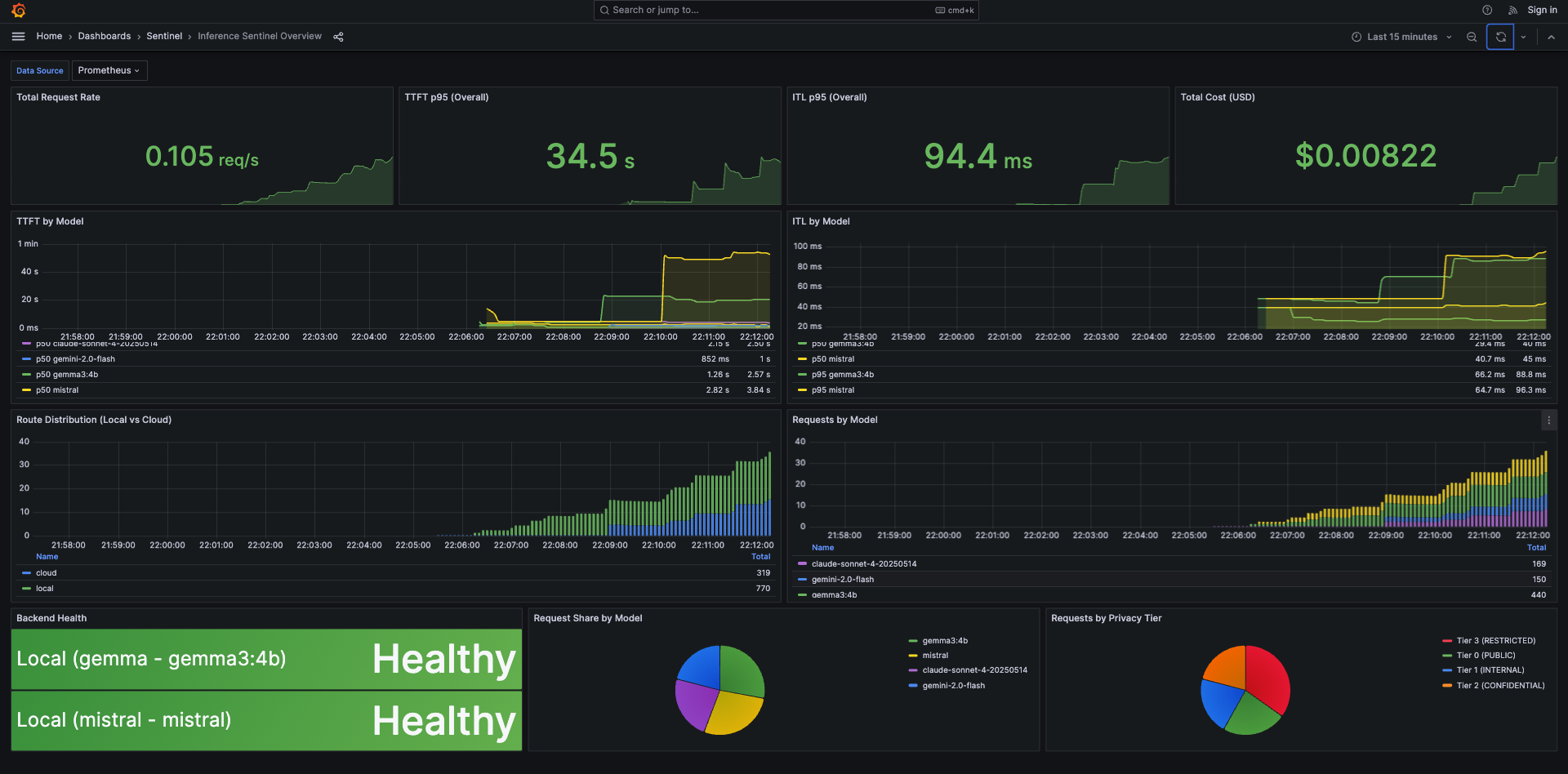Screen dimensions: 1568x774
Task: Open the Requests by Model panel menu
Action: coord(1550,420)
